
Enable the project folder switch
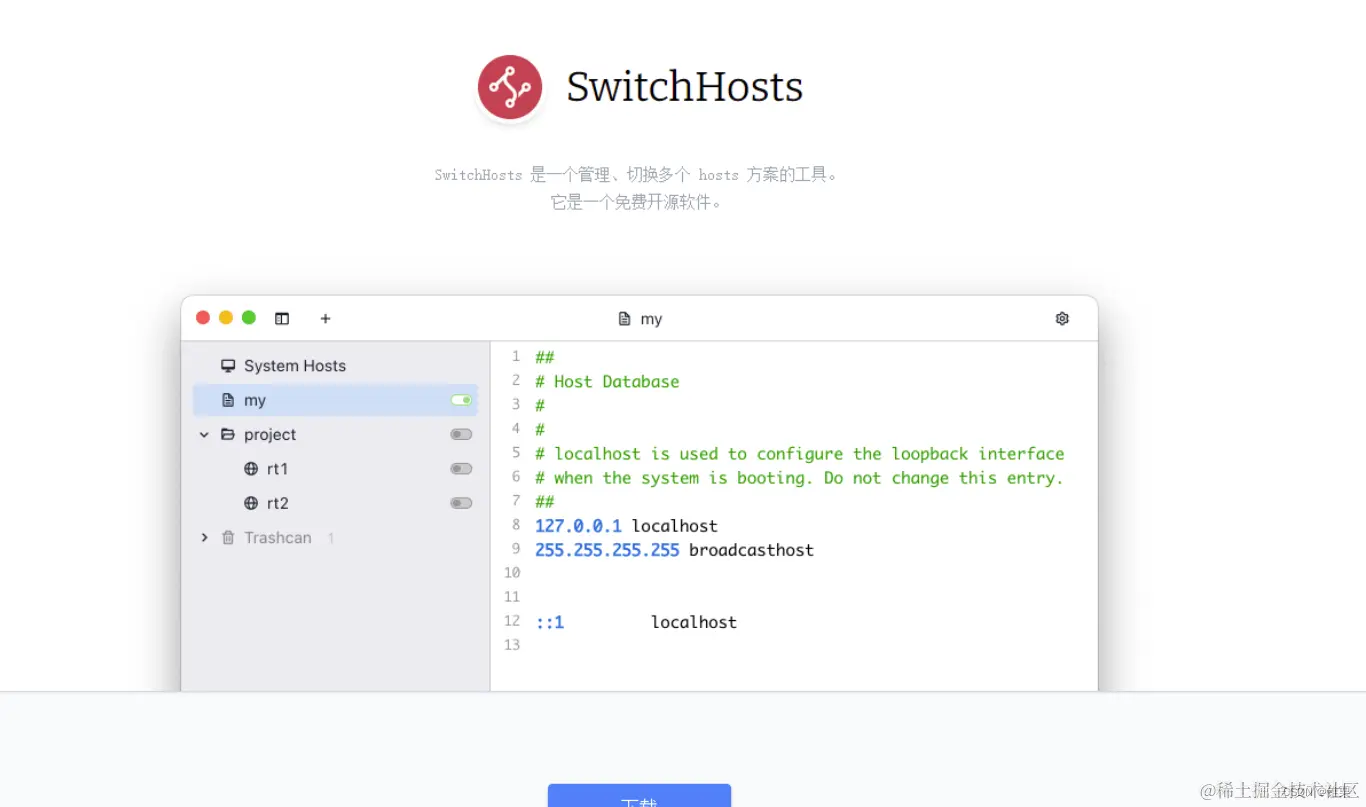pyautogui.click(x=461, y=434)
